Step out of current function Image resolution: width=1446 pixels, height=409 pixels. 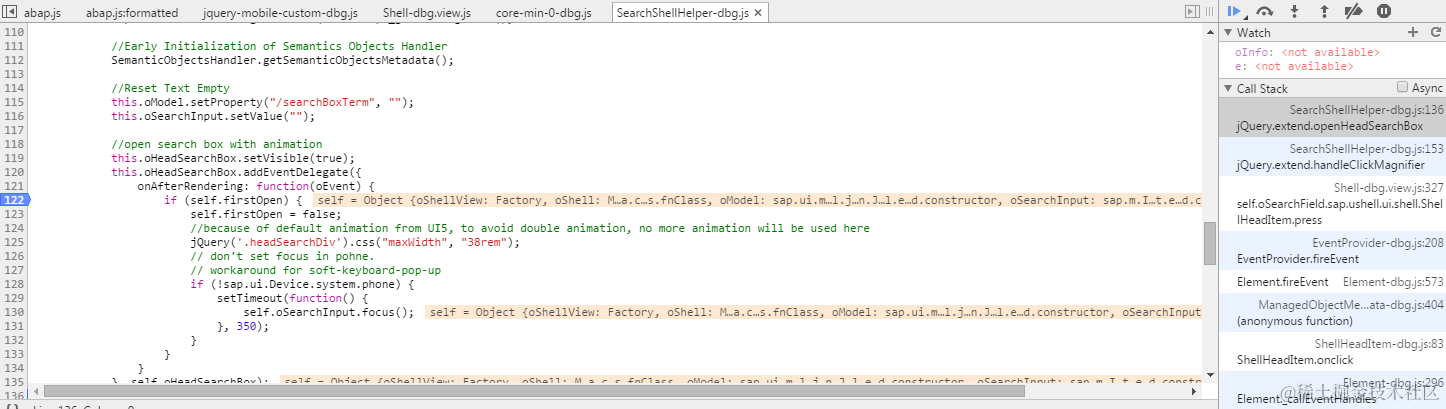coord(1324,11)
